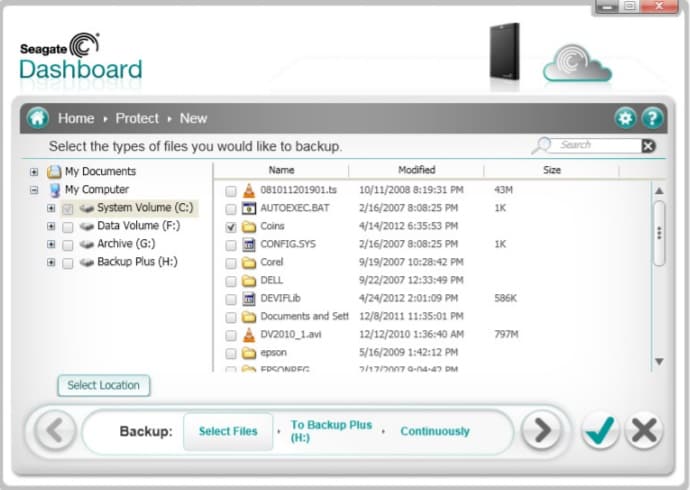Image resolution: width=690 pixels, height=490 pixels.
Task: Open settings via the gear icon
Action: pos(625,118)
